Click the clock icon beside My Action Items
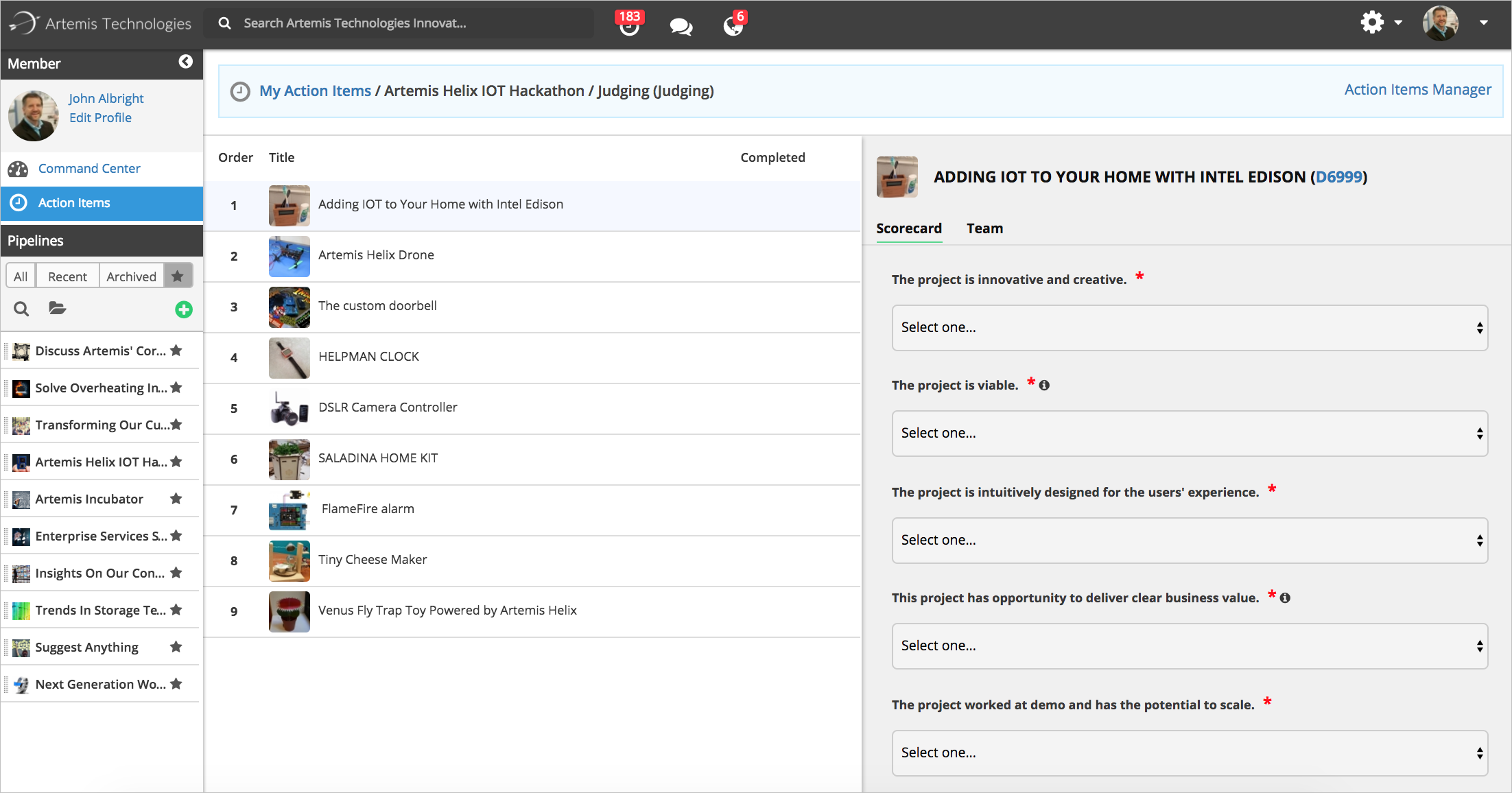1512x793 pixels. (240, 91)
